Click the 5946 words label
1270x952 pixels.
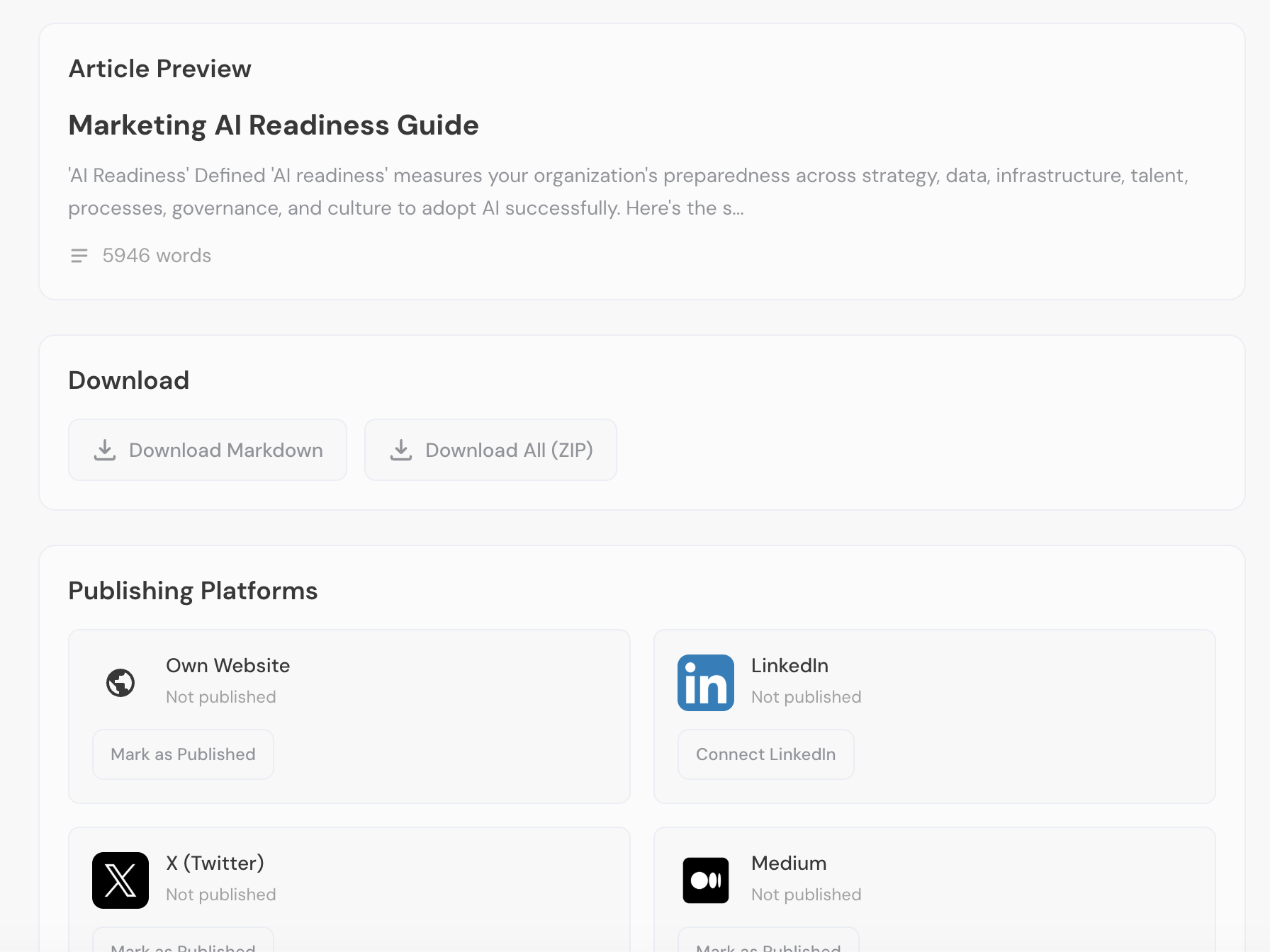[x=157, y=256]
